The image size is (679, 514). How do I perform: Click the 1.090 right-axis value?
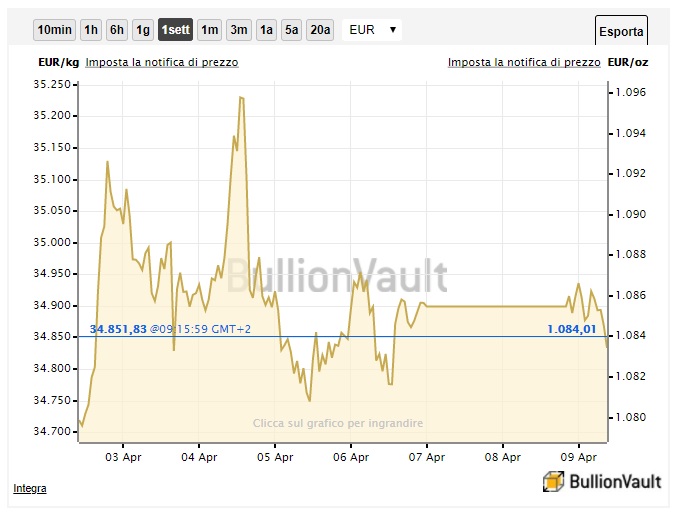tap(630, 214)
